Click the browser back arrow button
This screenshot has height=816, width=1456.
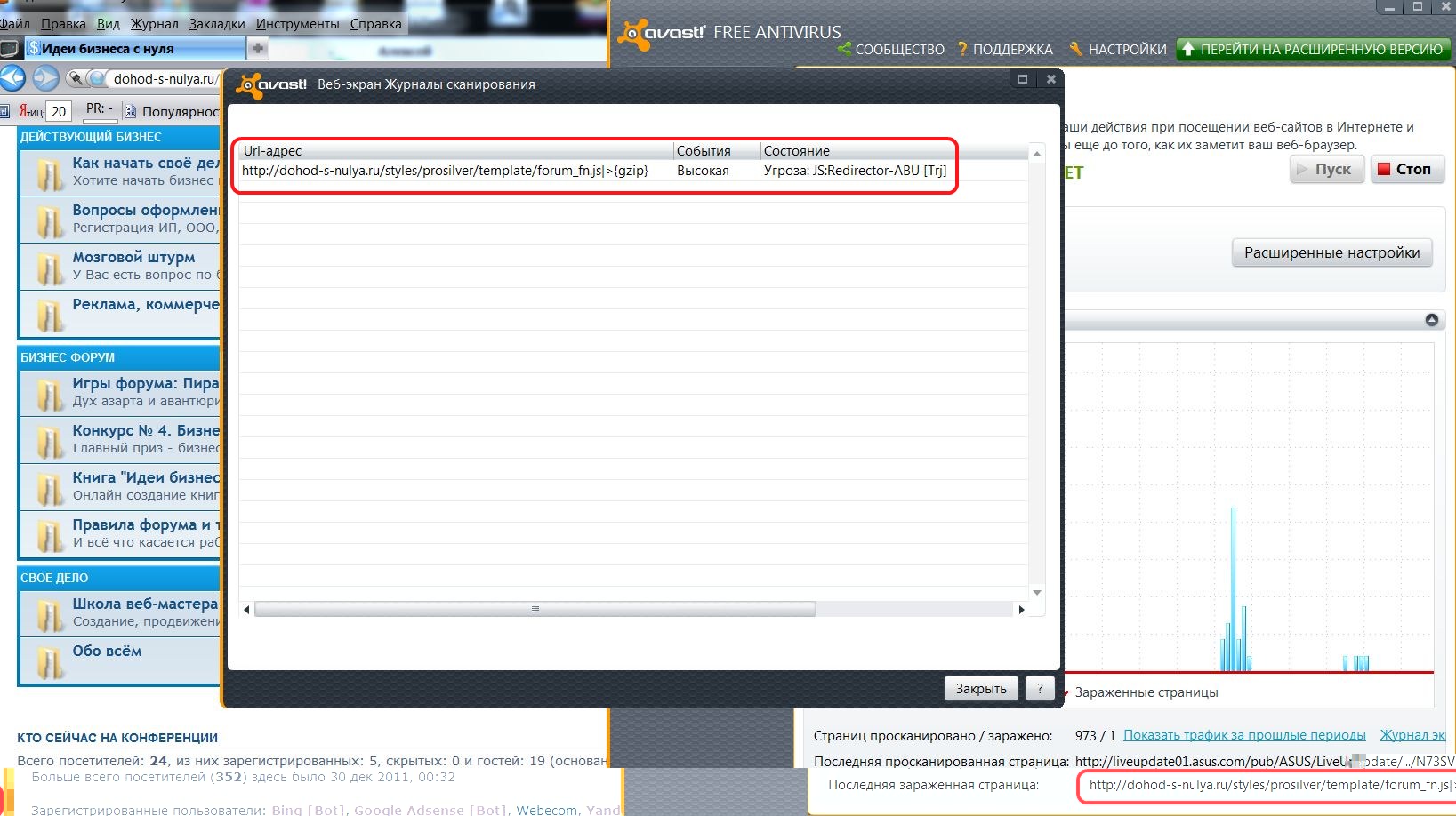click(12, 78)
